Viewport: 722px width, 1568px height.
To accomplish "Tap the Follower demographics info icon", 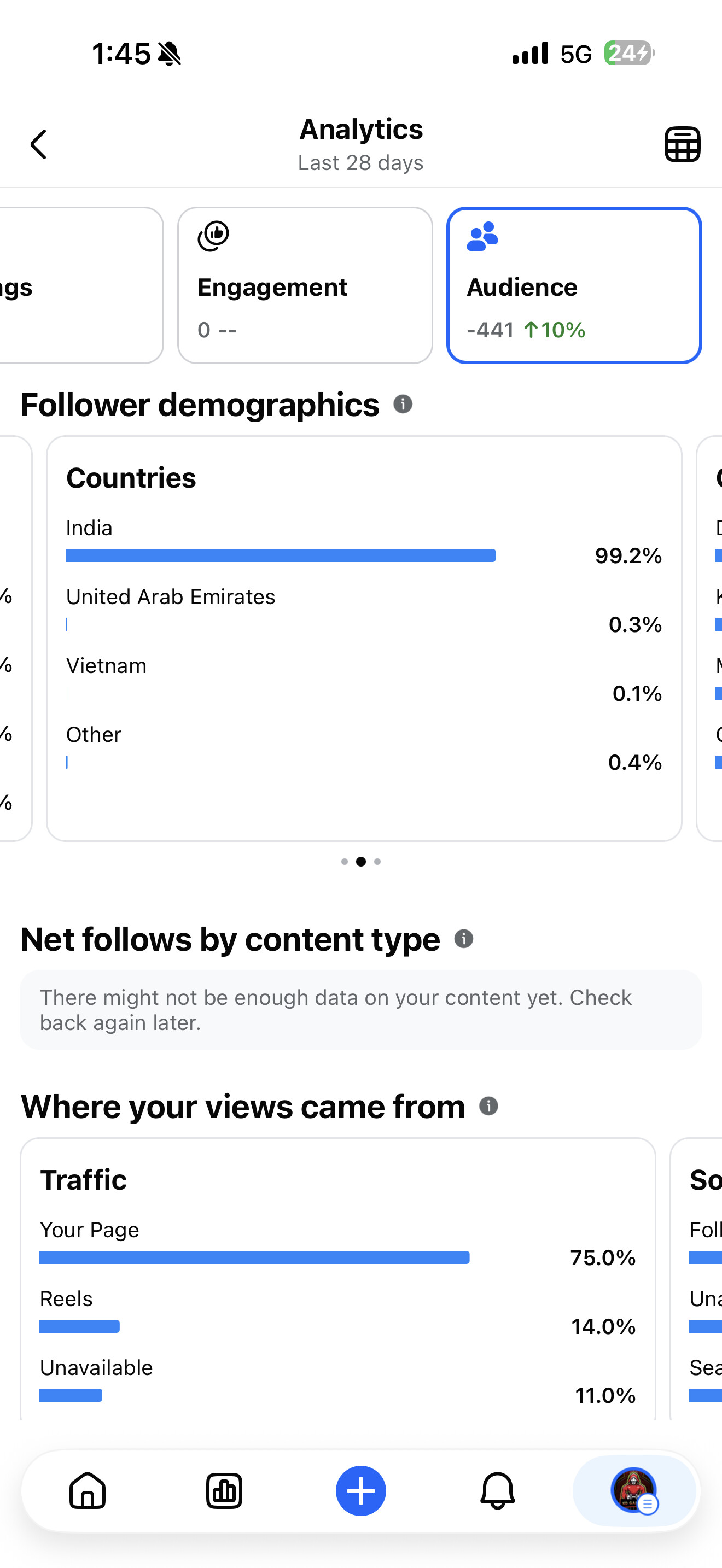I will 403,403.
